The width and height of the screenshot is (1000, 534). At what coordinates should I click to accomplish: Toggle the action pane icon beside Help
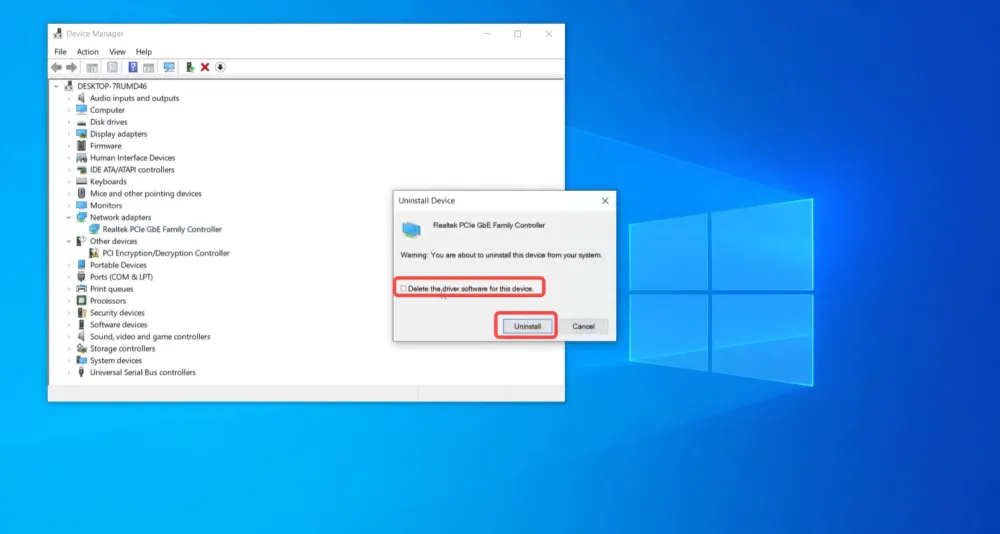[149, 67]
